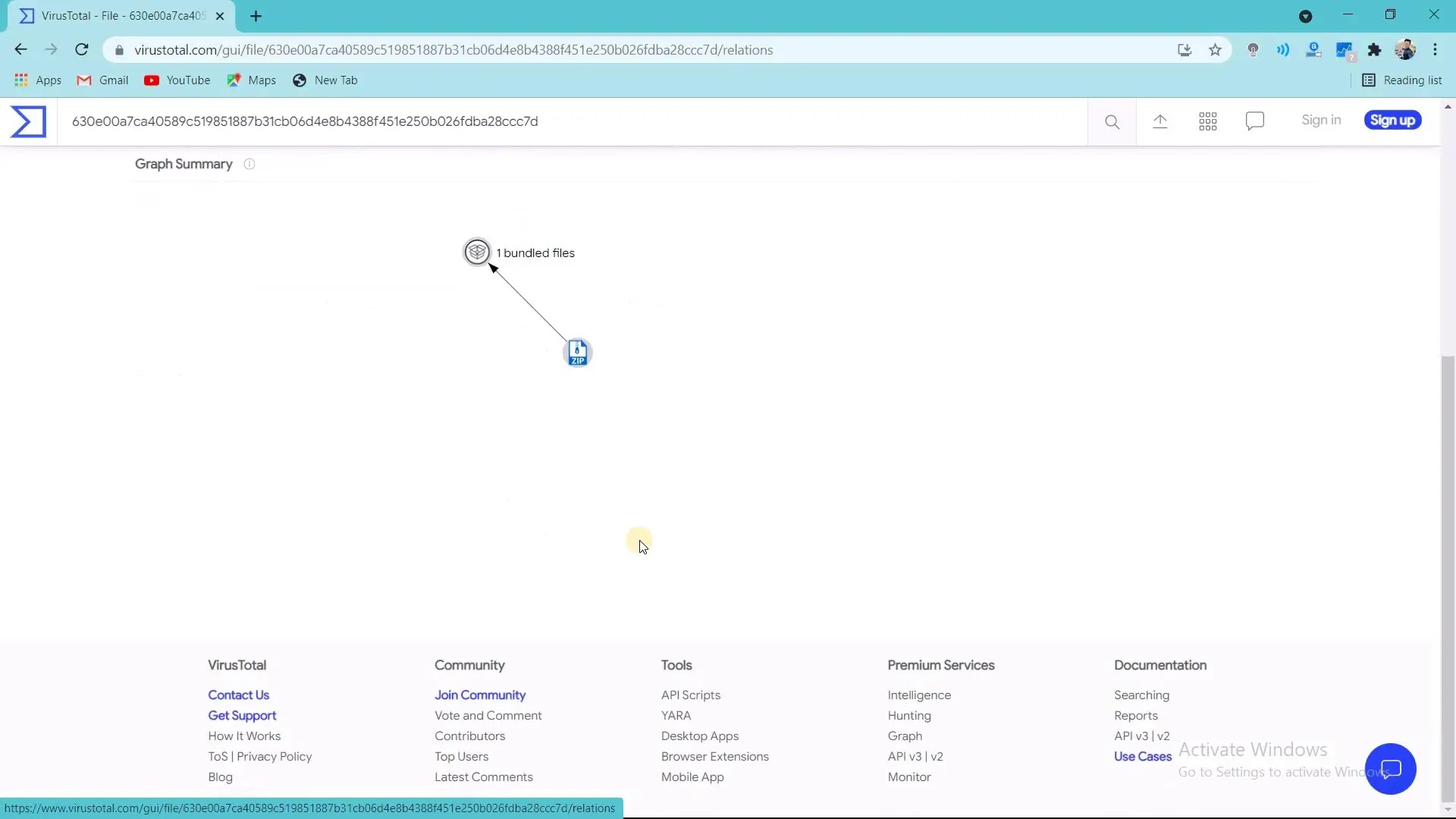
Task: Click the comments speech bubble icon
Action: click(1255, 121)
